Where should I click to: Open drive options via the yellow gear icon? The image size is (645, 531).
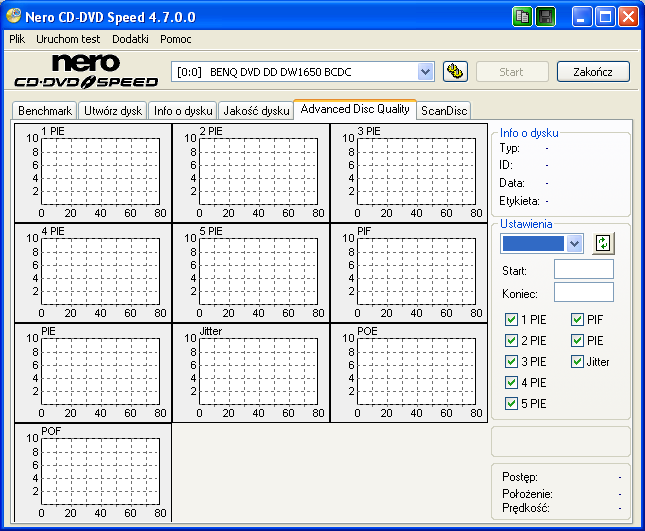pyautogui.click(x=455, y=72)
